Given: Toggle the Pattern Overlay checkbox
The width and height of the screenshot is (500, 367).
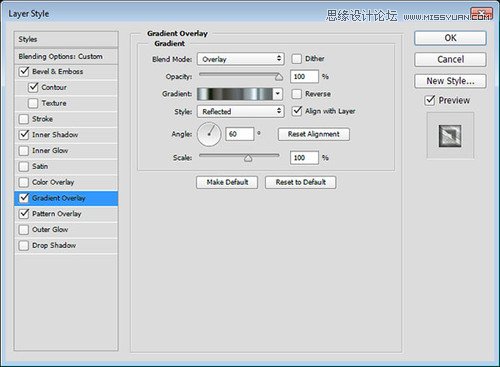Looking at the screenshot, I should (x=24, y=214).
